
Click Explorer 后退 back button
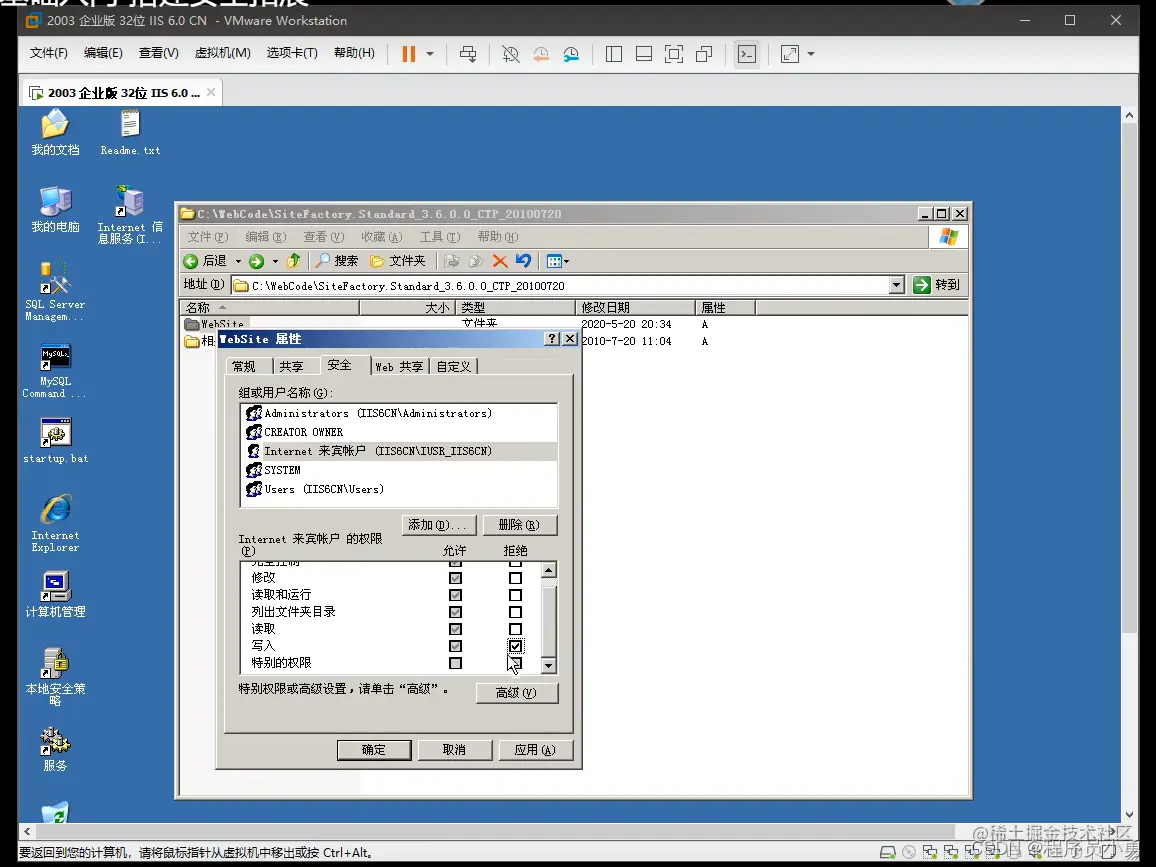[206, 261]
